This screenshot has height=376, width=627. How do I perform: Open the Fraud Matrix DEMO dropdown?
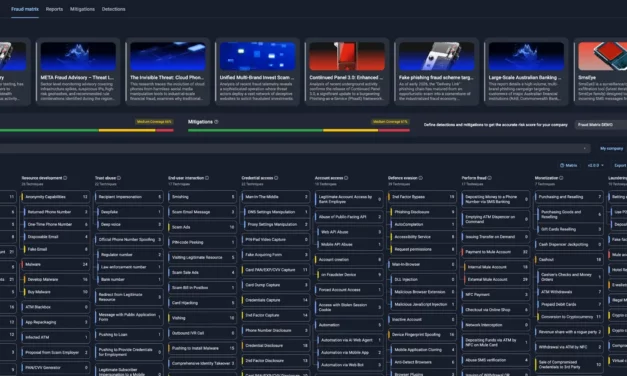pos(601,125)
